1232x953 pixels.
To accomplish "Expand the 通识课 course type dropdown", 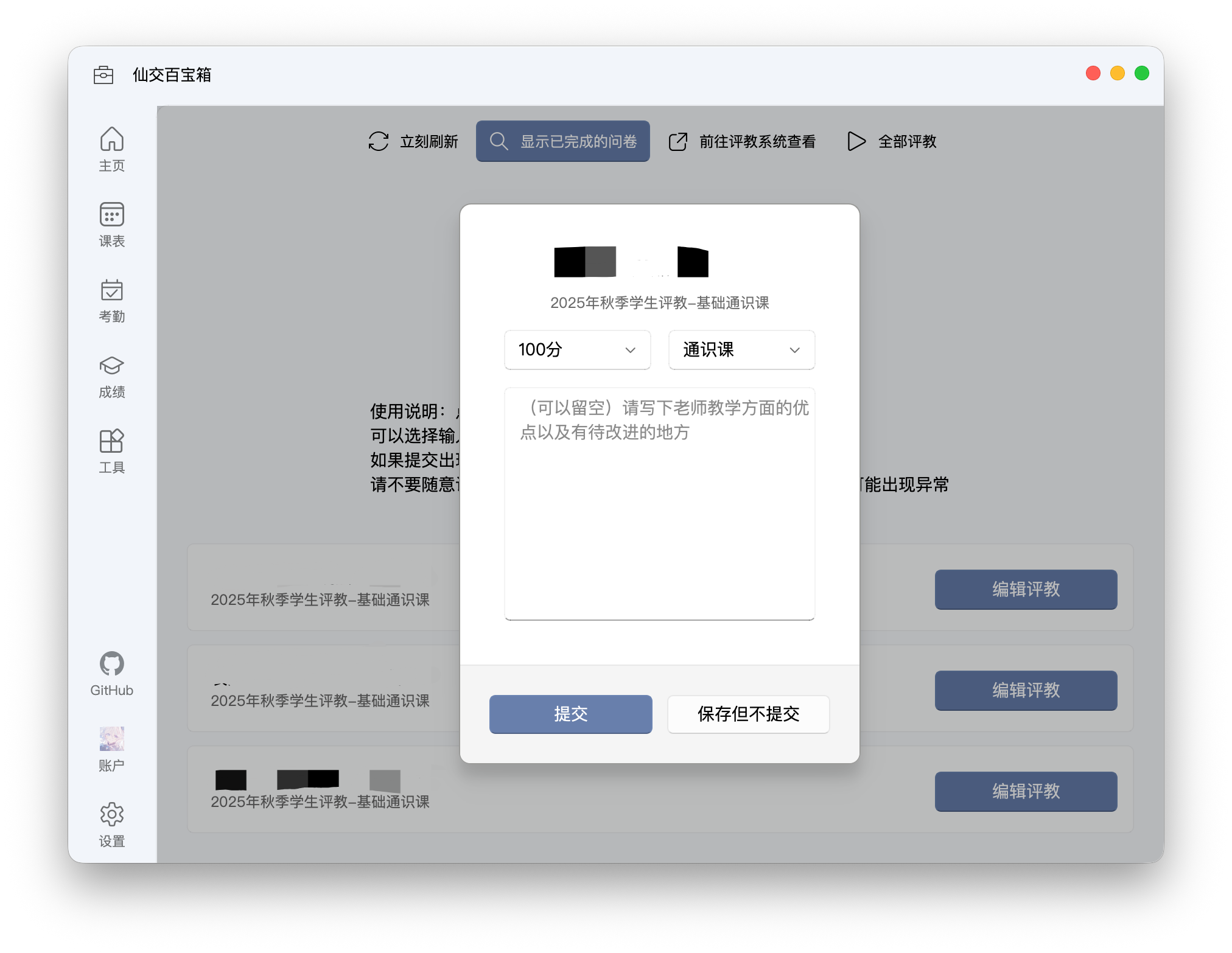I will pos(741,350).
